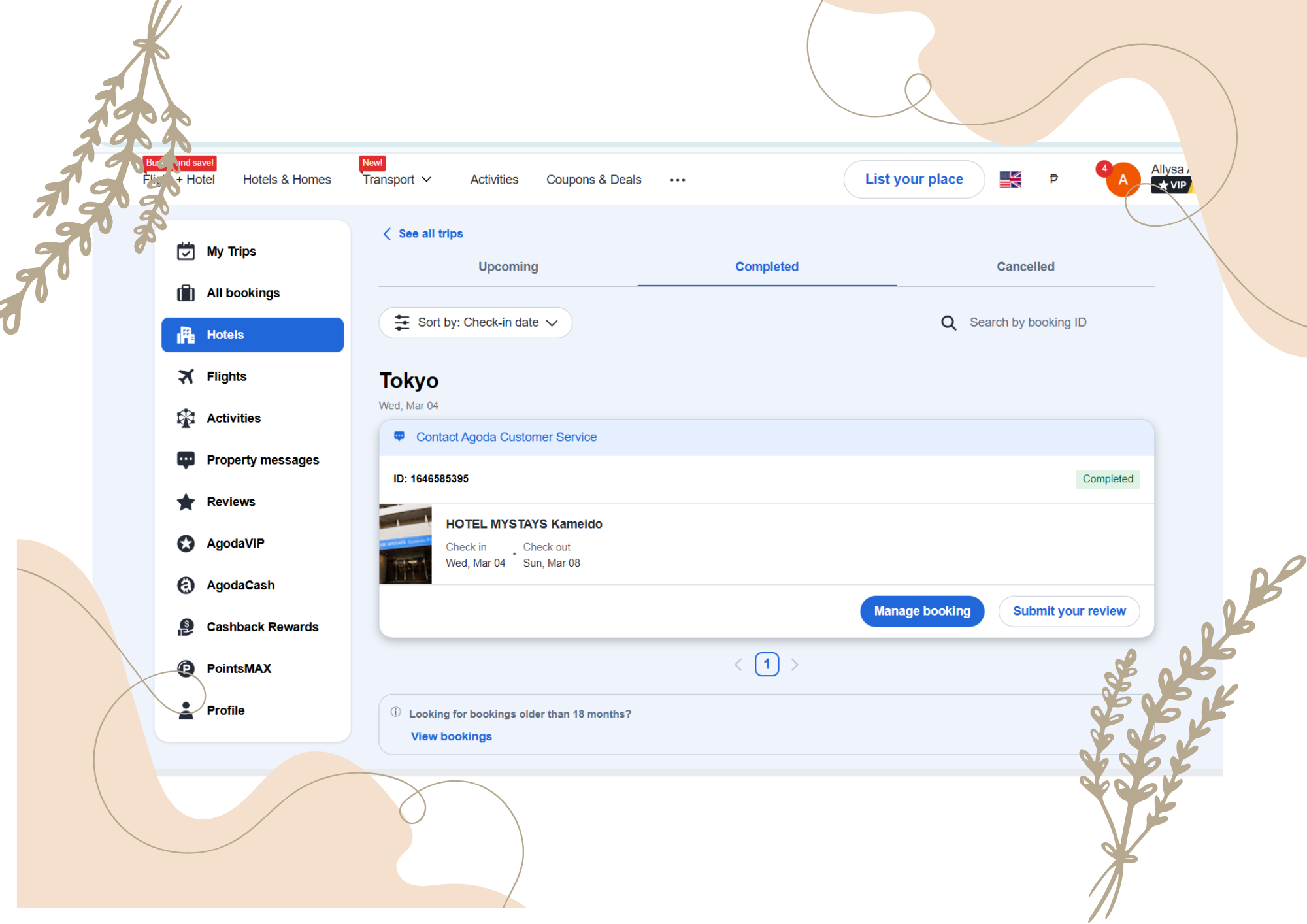Expand the Sort by Check-in date dropdown
Viewport: 1307px width, 924px height.
coord(476,323)
